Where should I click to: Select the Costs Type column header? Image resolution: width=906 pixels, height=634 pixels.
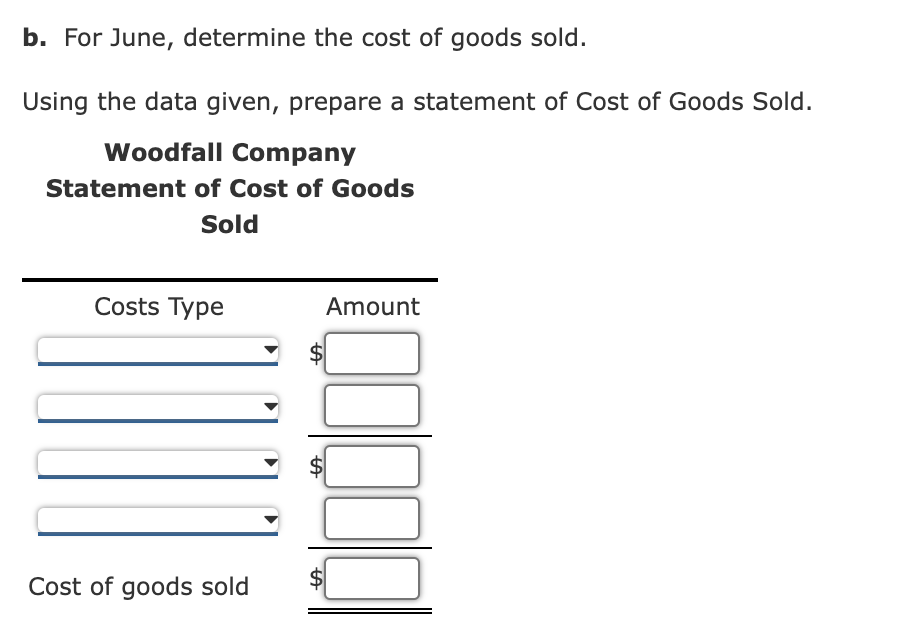pyautogui.click(x=158, y=307)
